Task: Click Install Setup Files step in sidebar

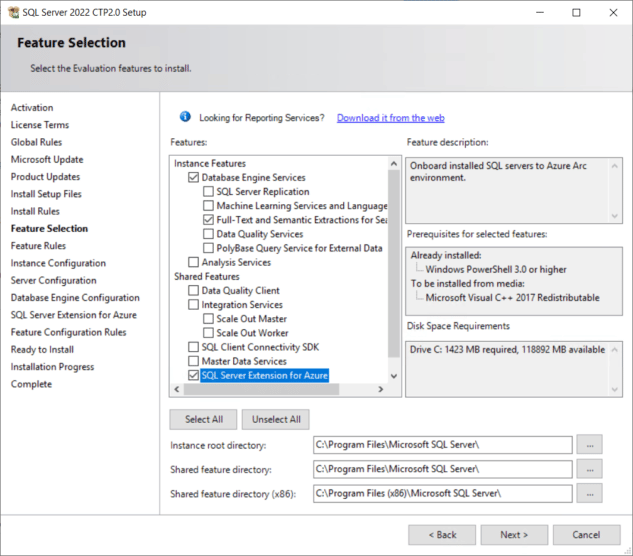Action: pos(46,194)
